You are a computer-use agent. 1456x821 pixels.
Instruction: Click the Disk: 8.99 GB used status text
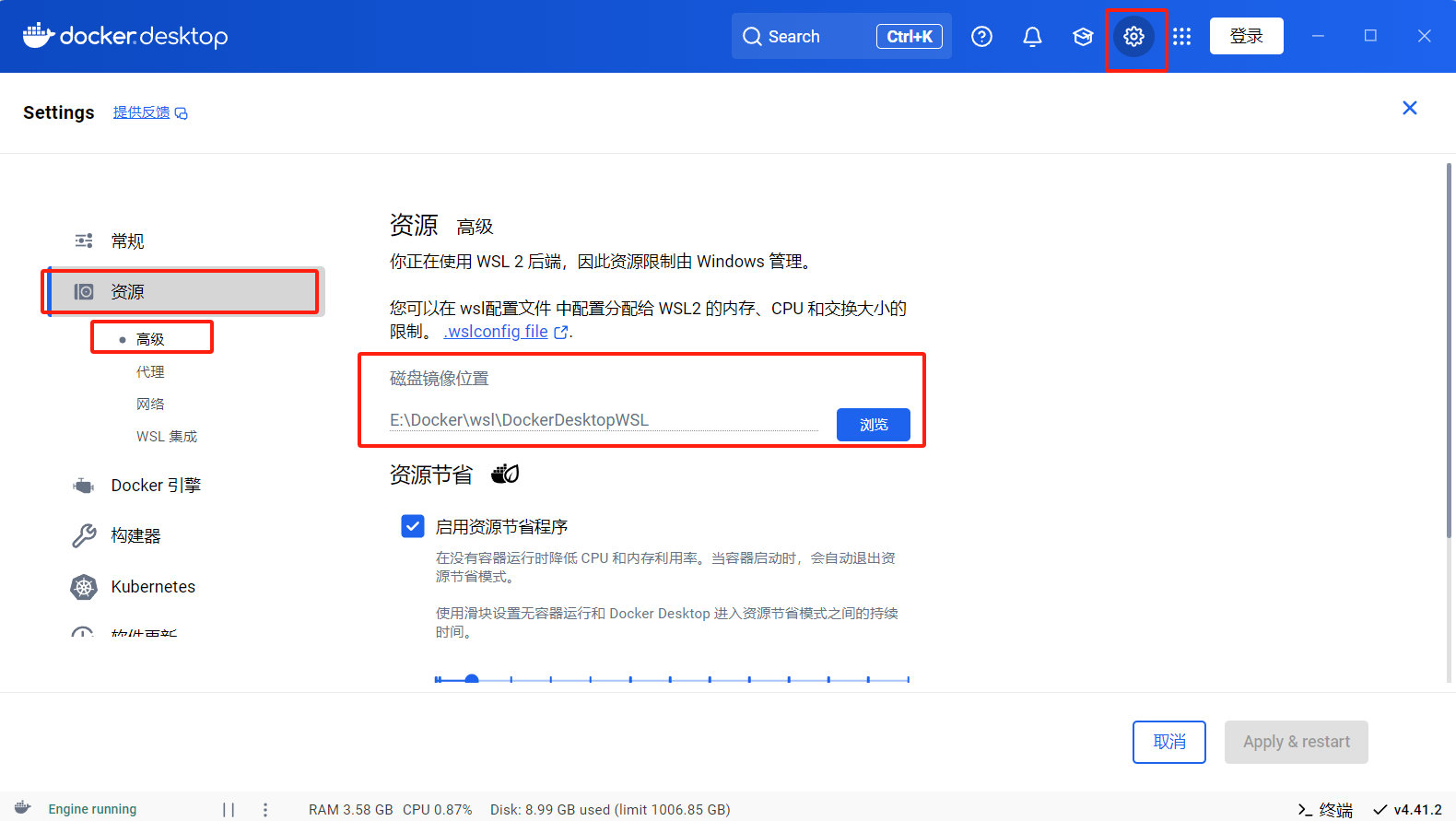(x=610, y=810)
